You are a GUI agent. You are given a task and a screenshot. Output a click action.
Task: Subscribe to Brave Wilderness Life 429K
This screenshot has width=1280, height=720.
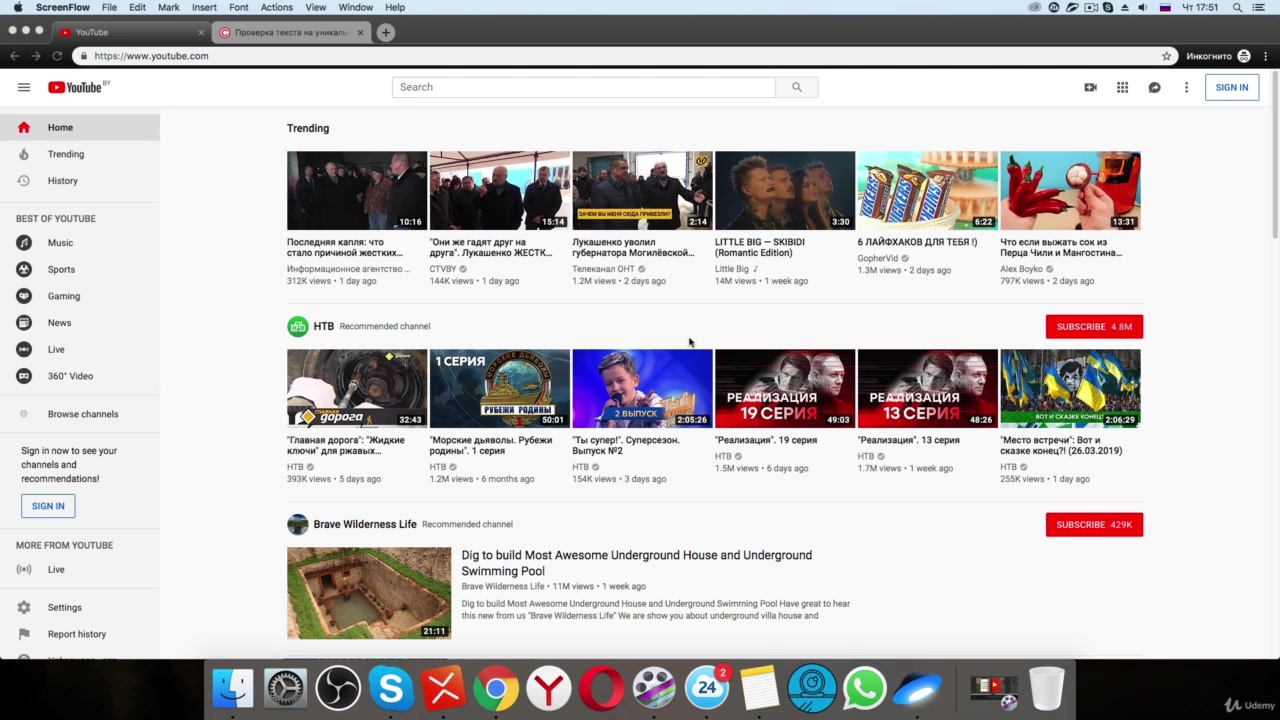pos(1094,524)
